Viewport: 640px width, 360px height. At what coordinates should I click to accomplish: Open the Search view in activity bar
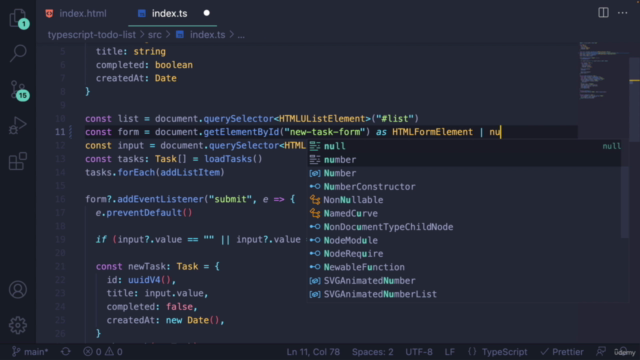coord(18,53)
